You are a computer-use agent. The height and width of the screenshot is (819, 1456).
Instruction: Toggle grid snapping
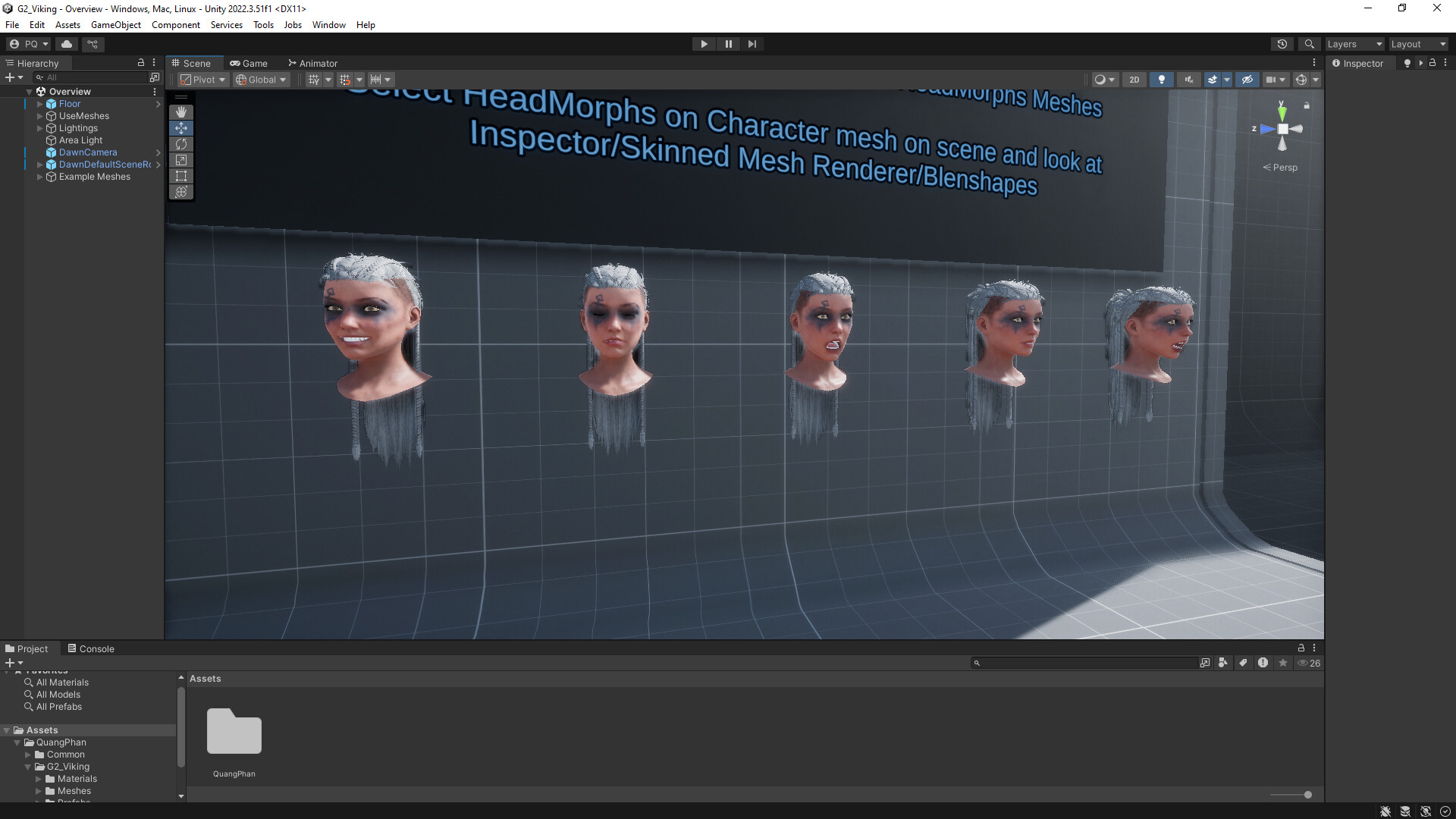[345, 80]
